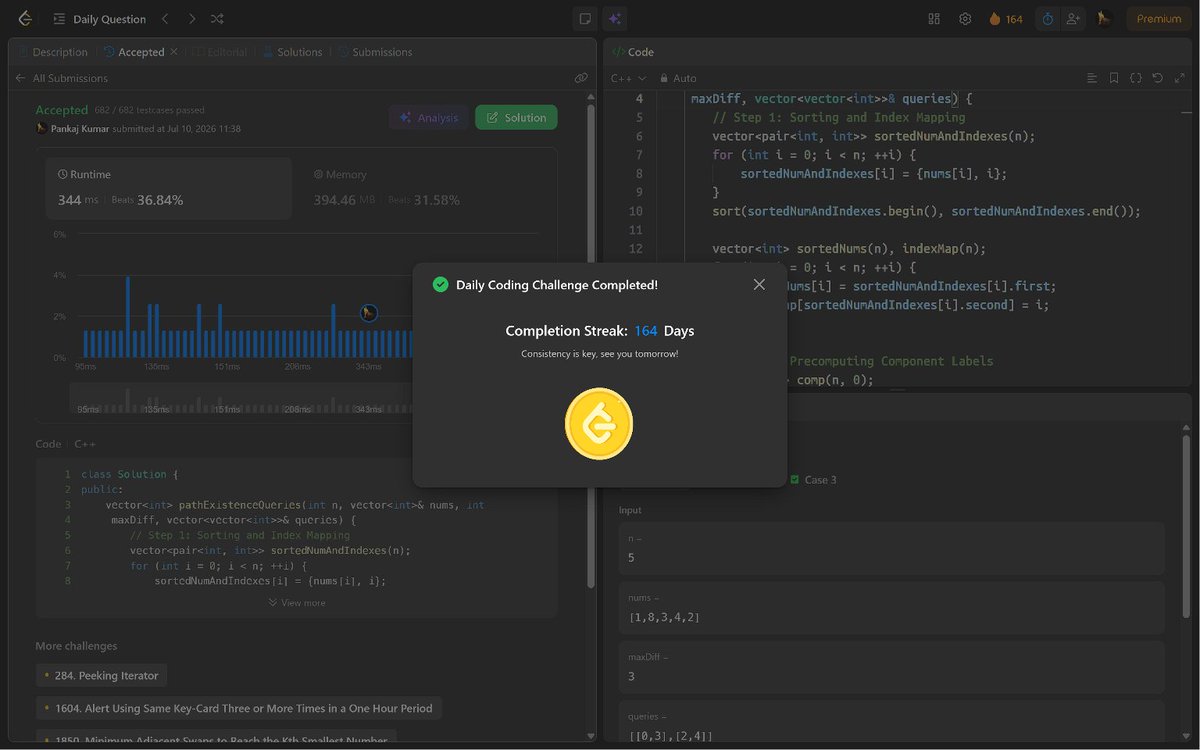The width and height of the screenshot is (1200, 750).
Task: Switch to the Description tab
Action: (x=52, y=52)
